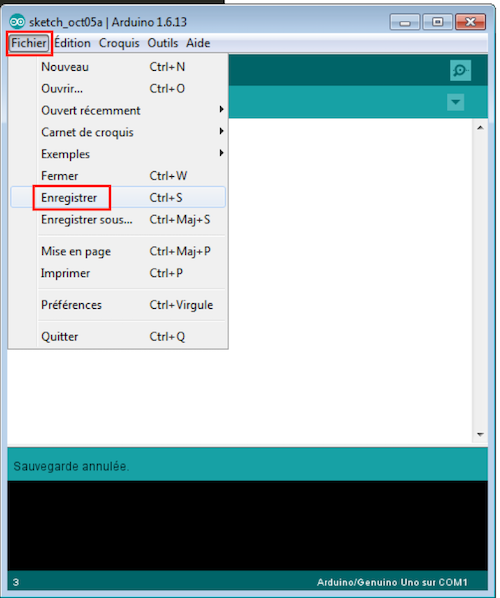
Task: Choose Ouvrir... menu item
Action: coord(118,89)
